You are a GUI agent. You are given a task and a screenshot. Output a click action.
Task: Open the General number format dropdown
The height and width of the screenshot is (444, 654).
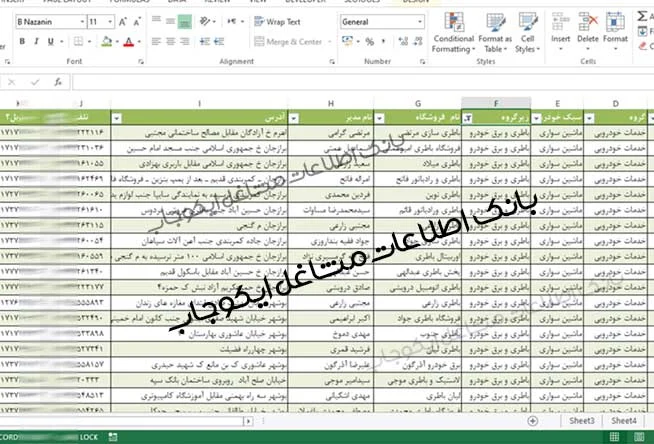[420, 22]
